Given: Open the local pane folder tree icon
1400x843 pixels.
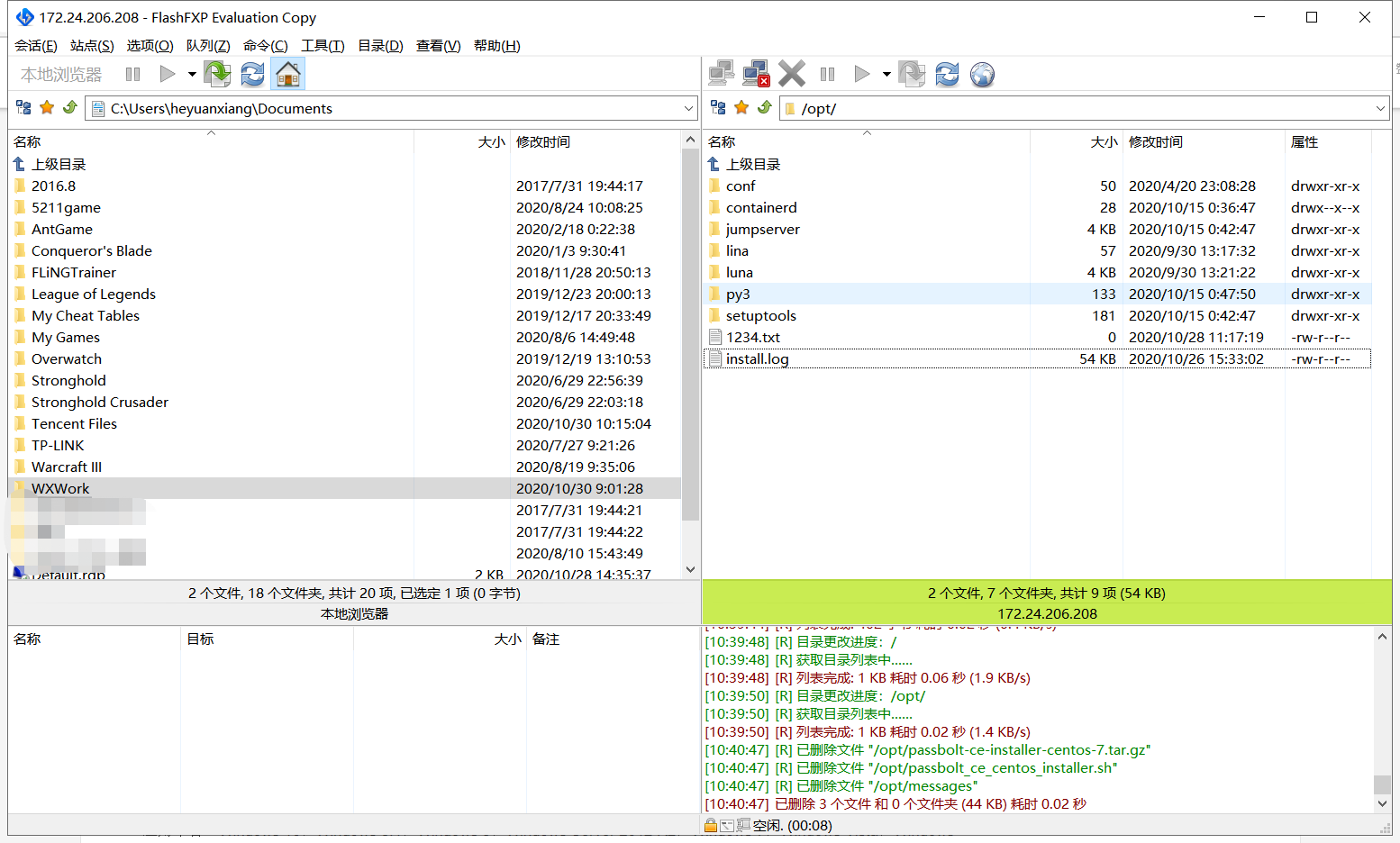Looking at the screenshot, I should click(23, 108).
